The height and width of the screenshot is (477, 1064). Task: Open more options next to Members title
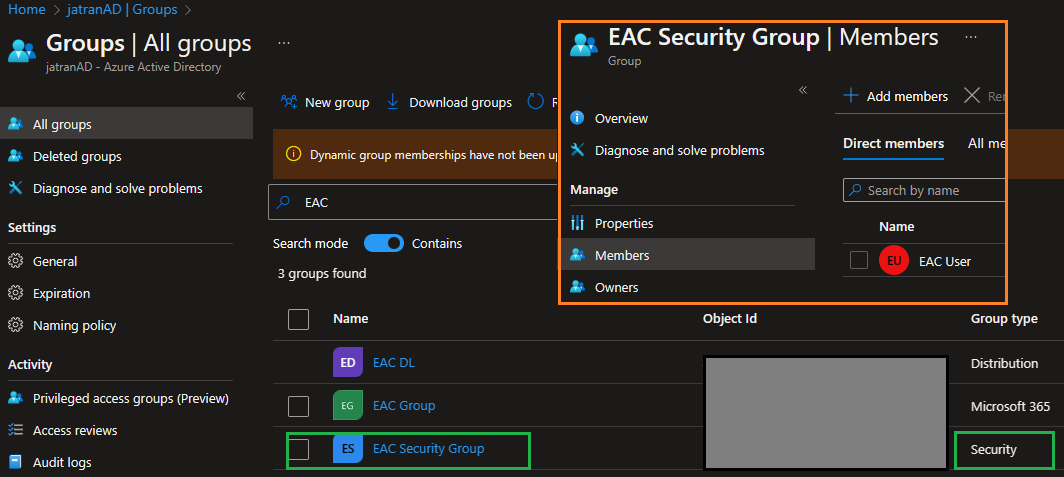[x=971, y=37]
